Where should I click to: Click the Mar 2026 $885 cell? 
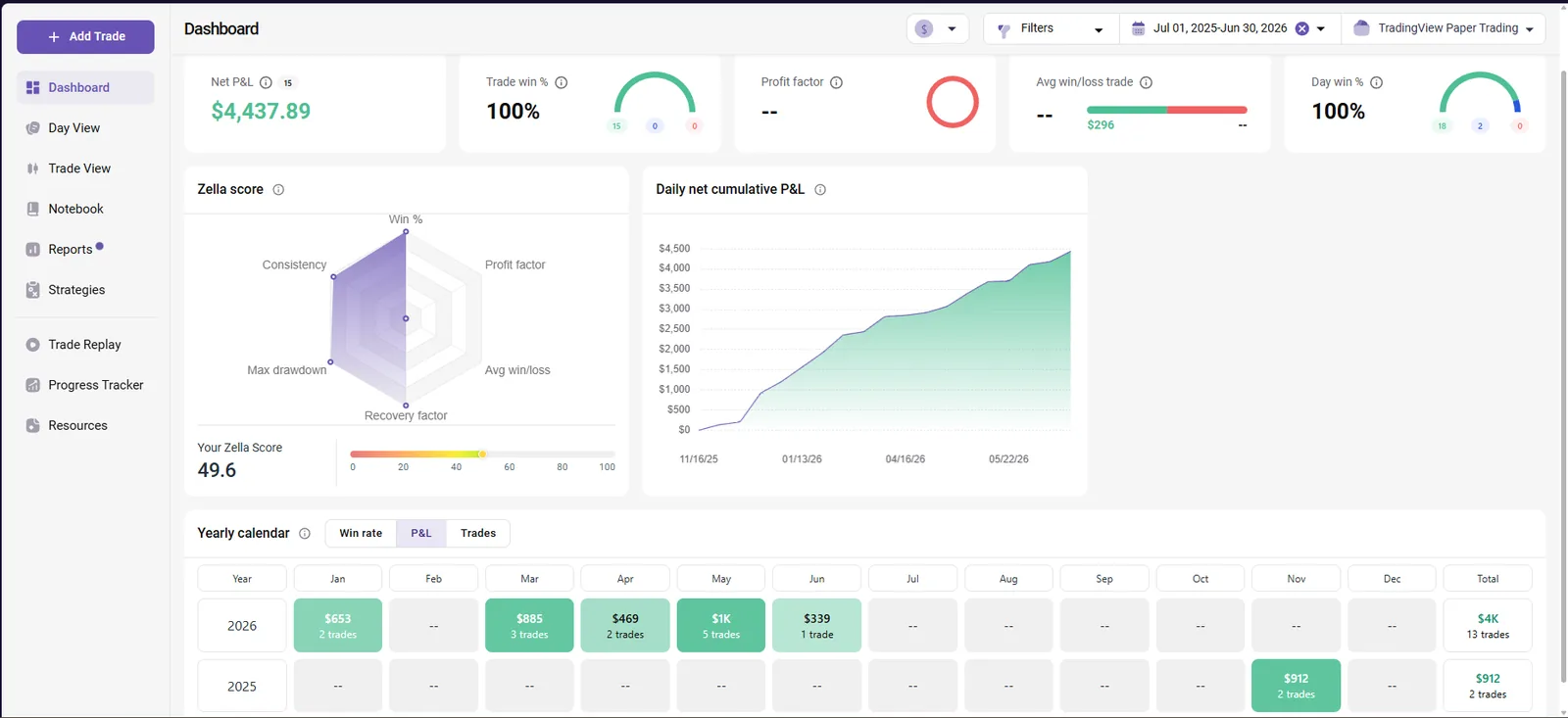pos(529,626)
